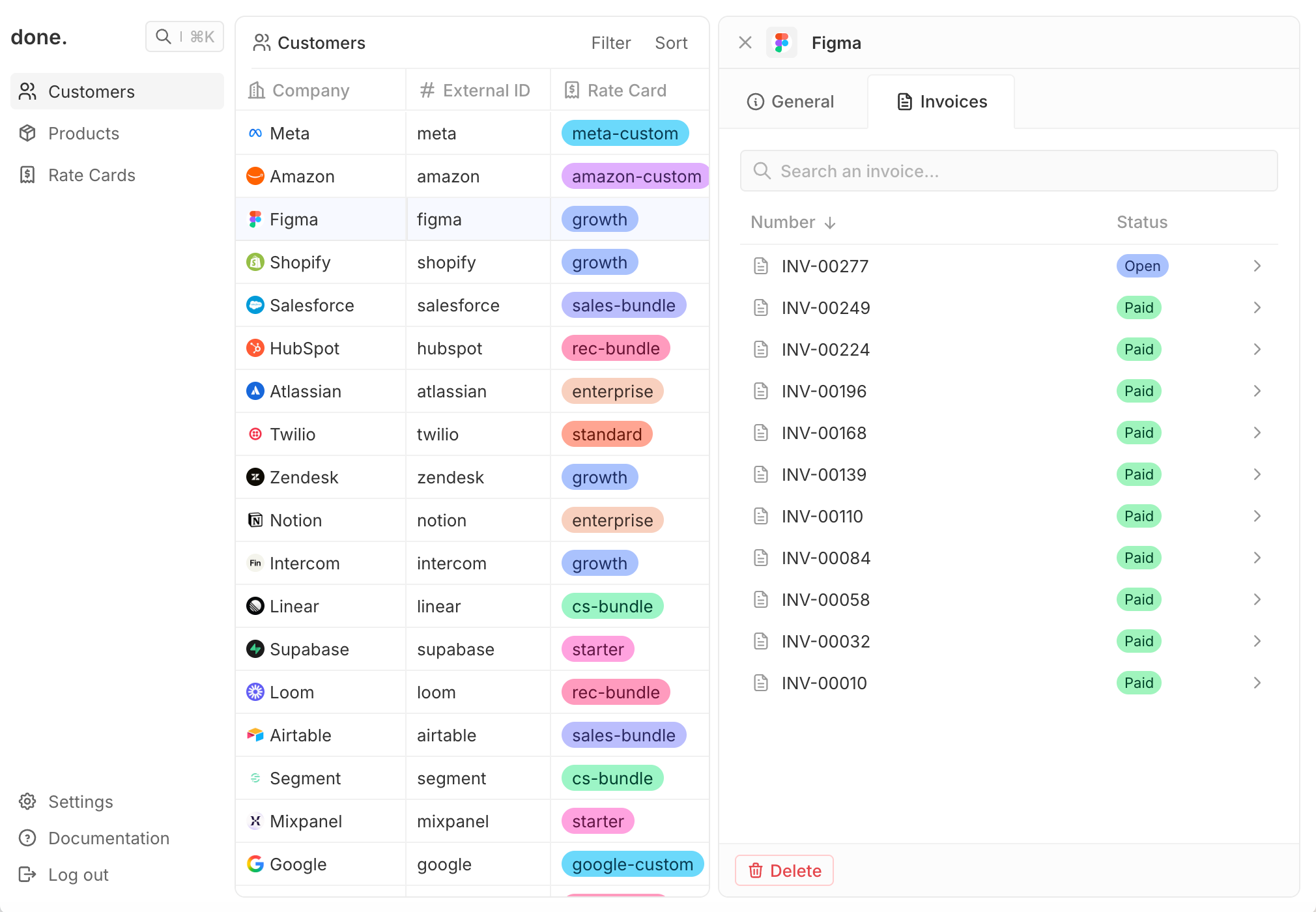This screenshot has width=1316, height=912.
Task: Expand invoice INV-00139 with its chevron
Action: click(x=1257, y=474)
